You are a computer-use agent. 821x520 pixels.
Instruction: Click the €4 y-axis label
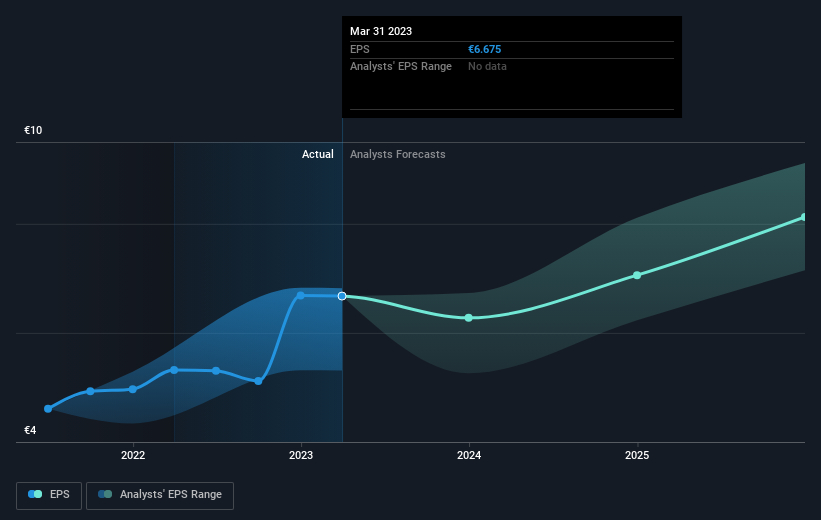(x=30, y=430)
